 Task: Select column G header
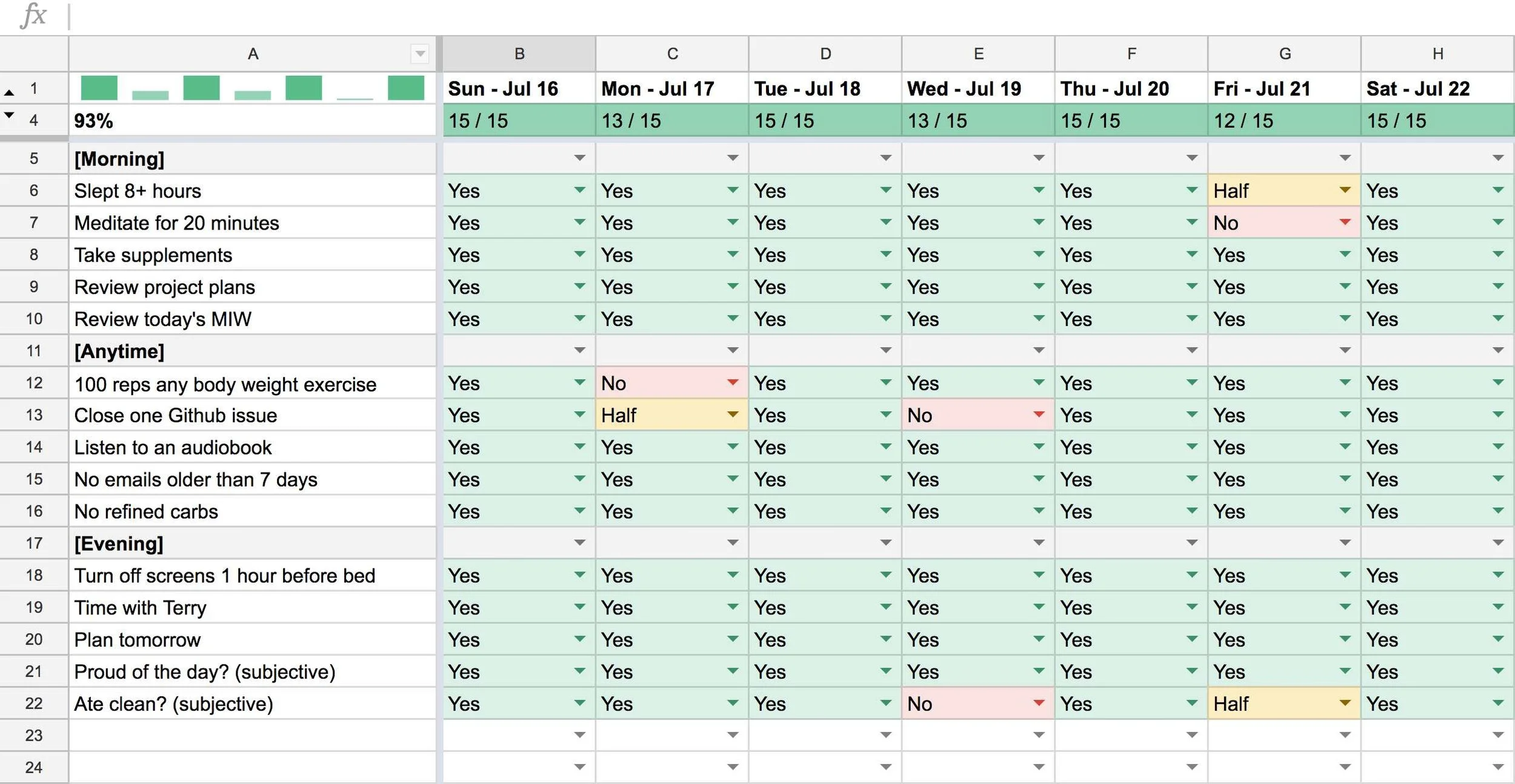tap(1285, 54)
